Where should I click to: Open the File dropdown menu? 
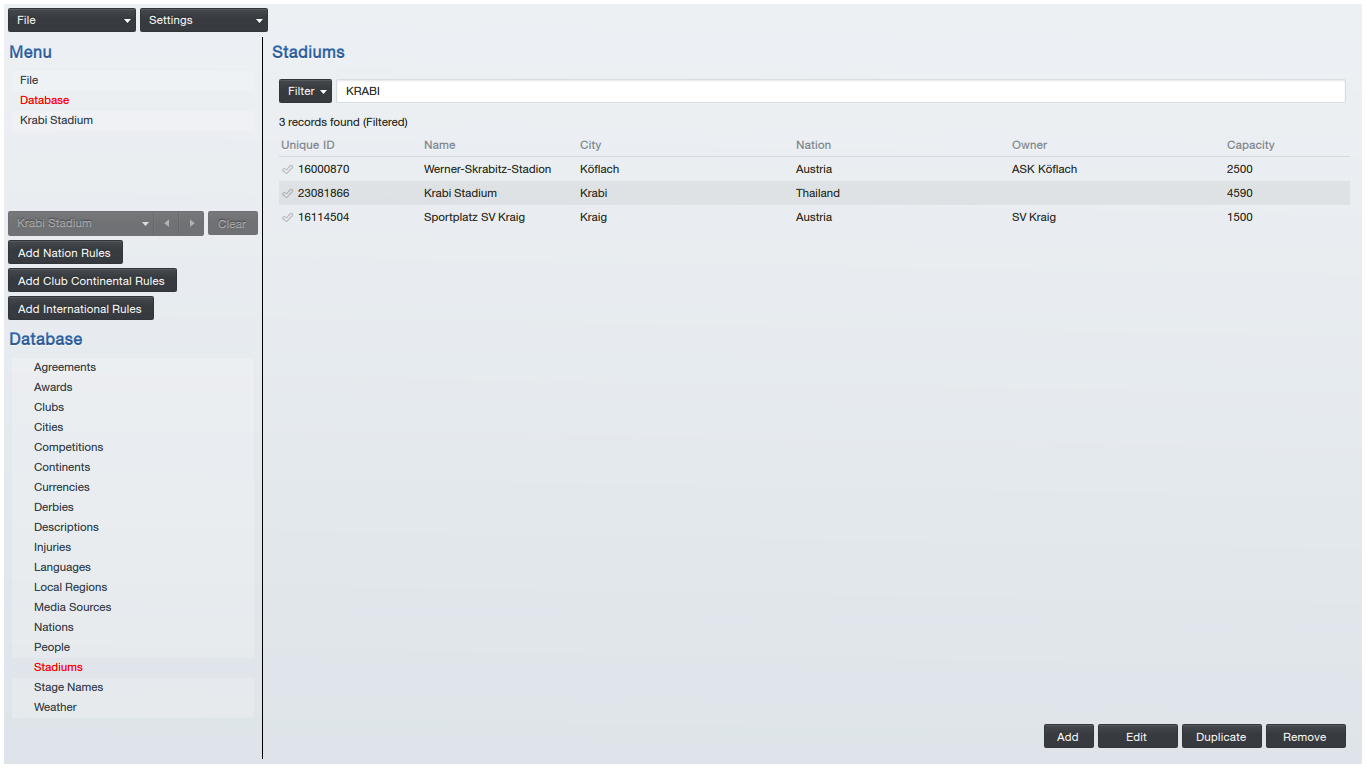(x=72, y=20)
